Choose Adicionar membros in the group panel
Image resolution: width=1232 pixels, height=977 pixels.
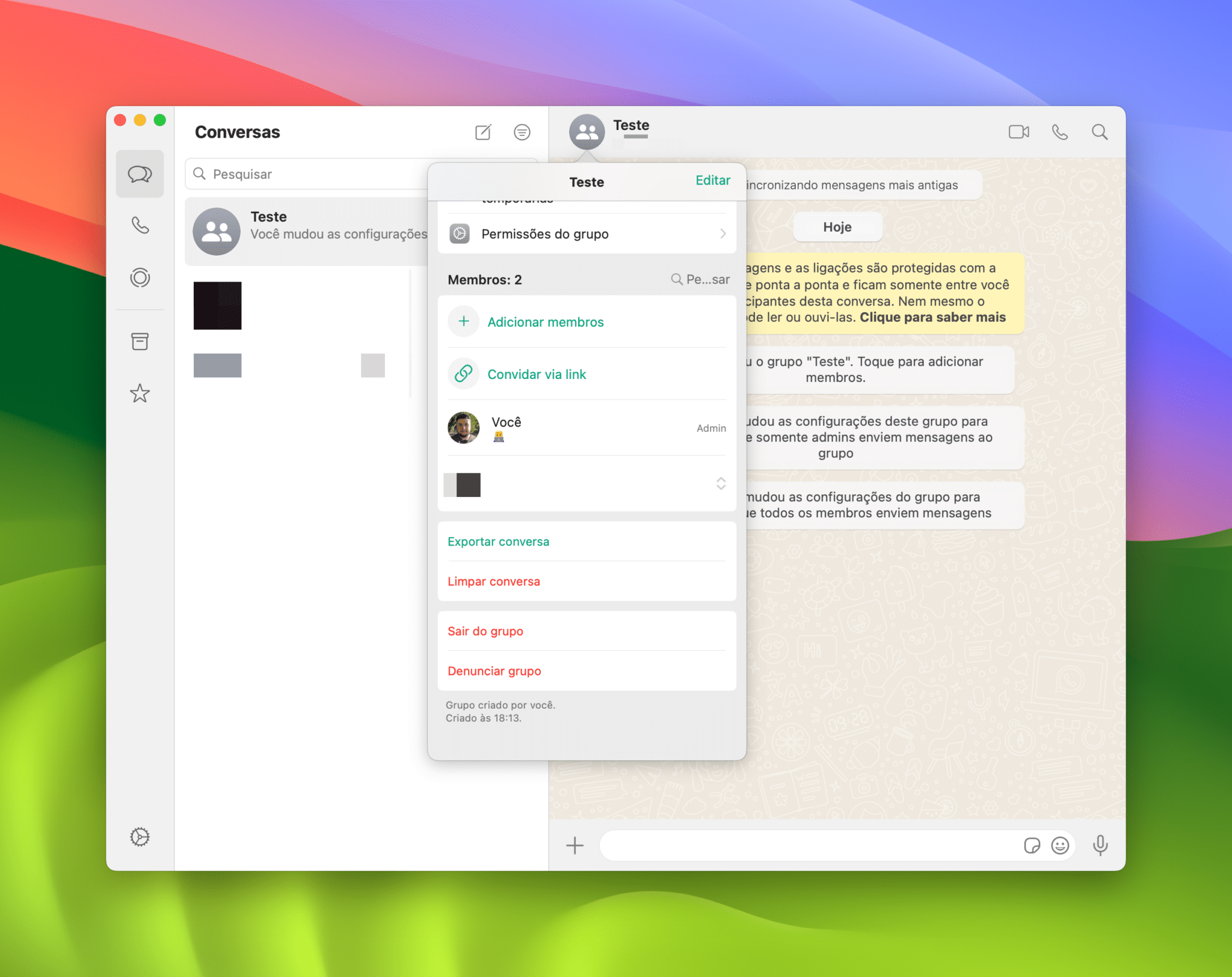click(x=545, y=322)
